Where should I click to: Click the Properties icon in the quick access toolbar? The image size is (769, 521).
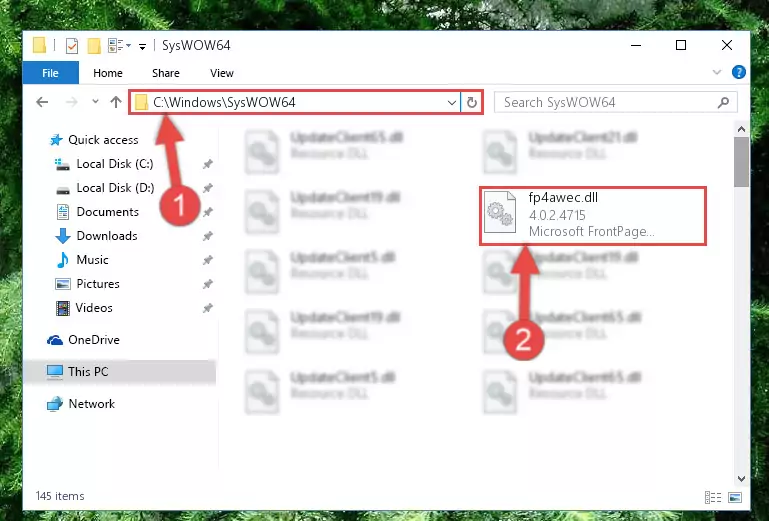(x=72, y=46)
